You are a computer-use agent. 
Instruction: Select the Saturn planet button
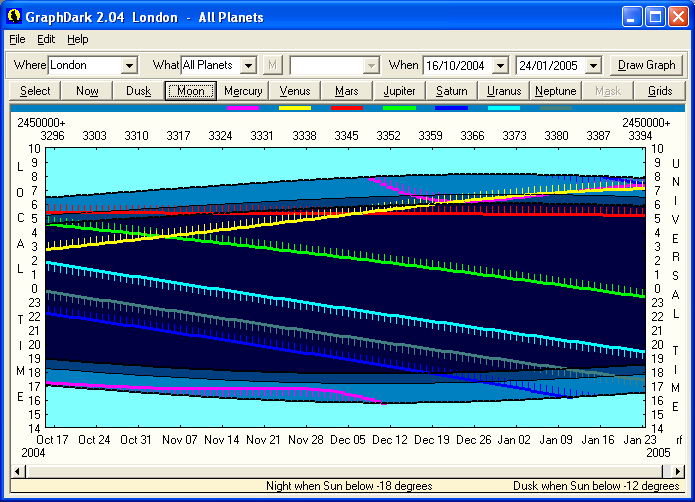point(451,91)
